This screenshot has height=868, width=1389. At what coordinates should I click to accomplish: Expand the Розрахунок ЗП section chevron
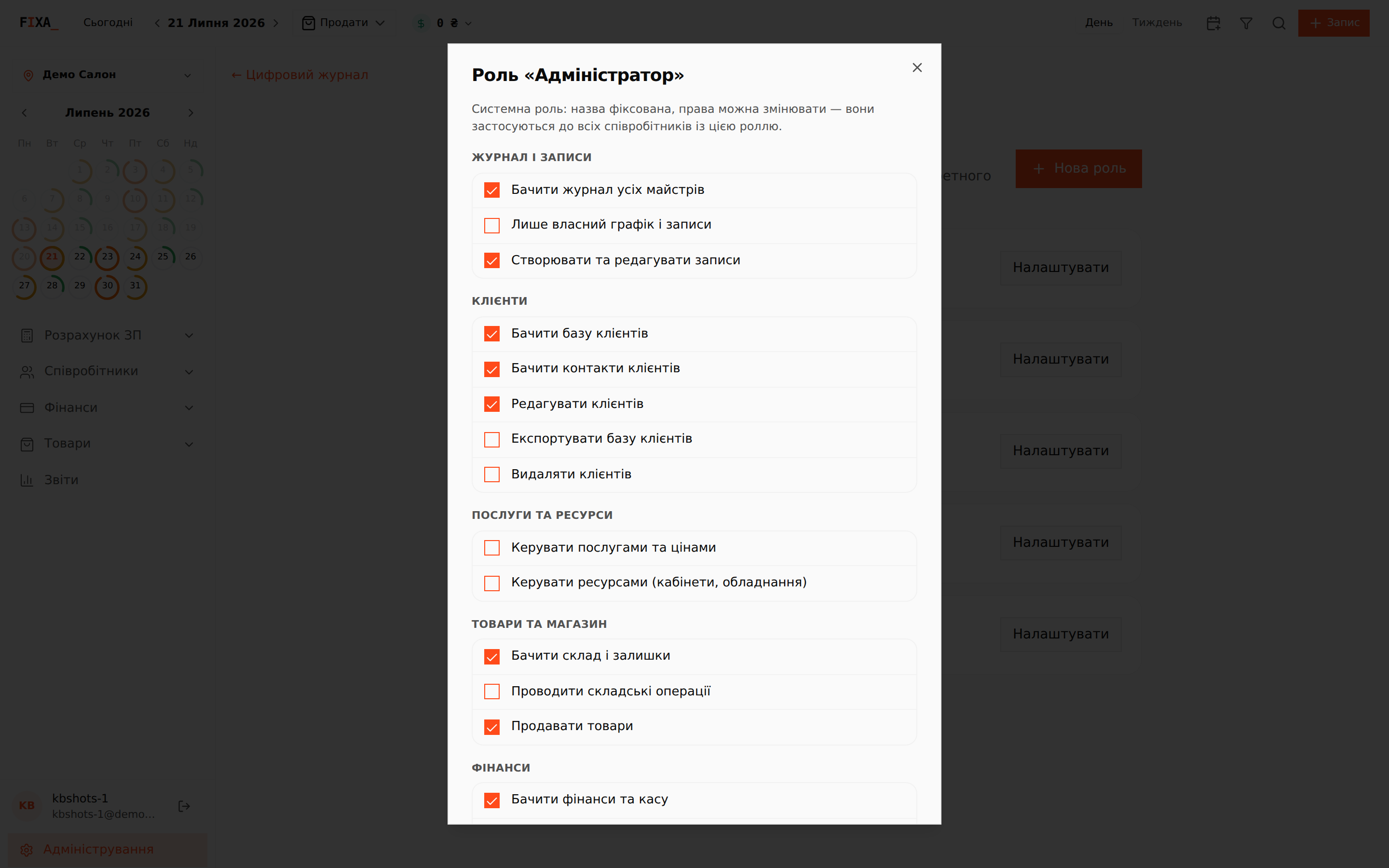pos(189,336)
